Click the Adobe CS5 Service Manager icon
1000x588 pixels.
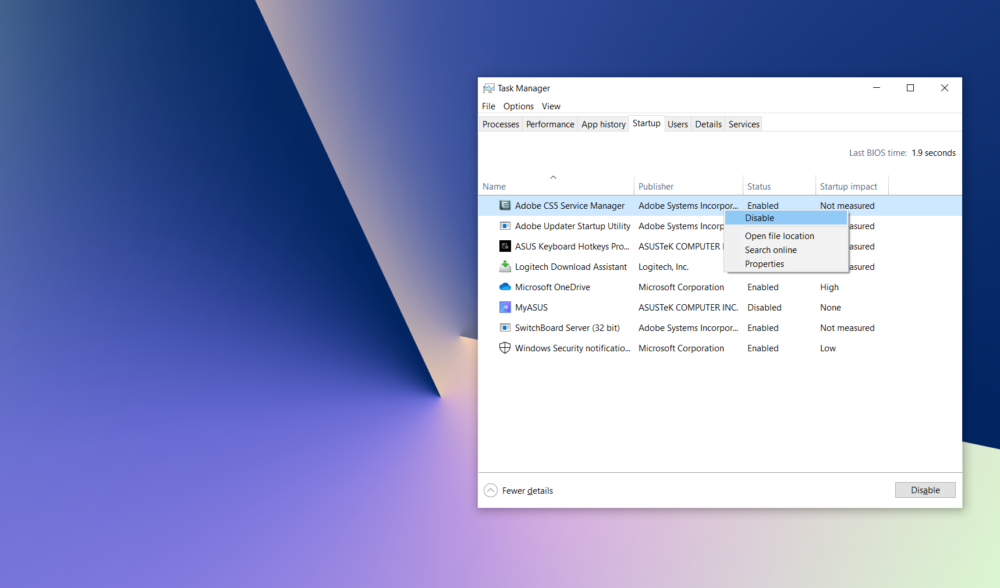504,205
